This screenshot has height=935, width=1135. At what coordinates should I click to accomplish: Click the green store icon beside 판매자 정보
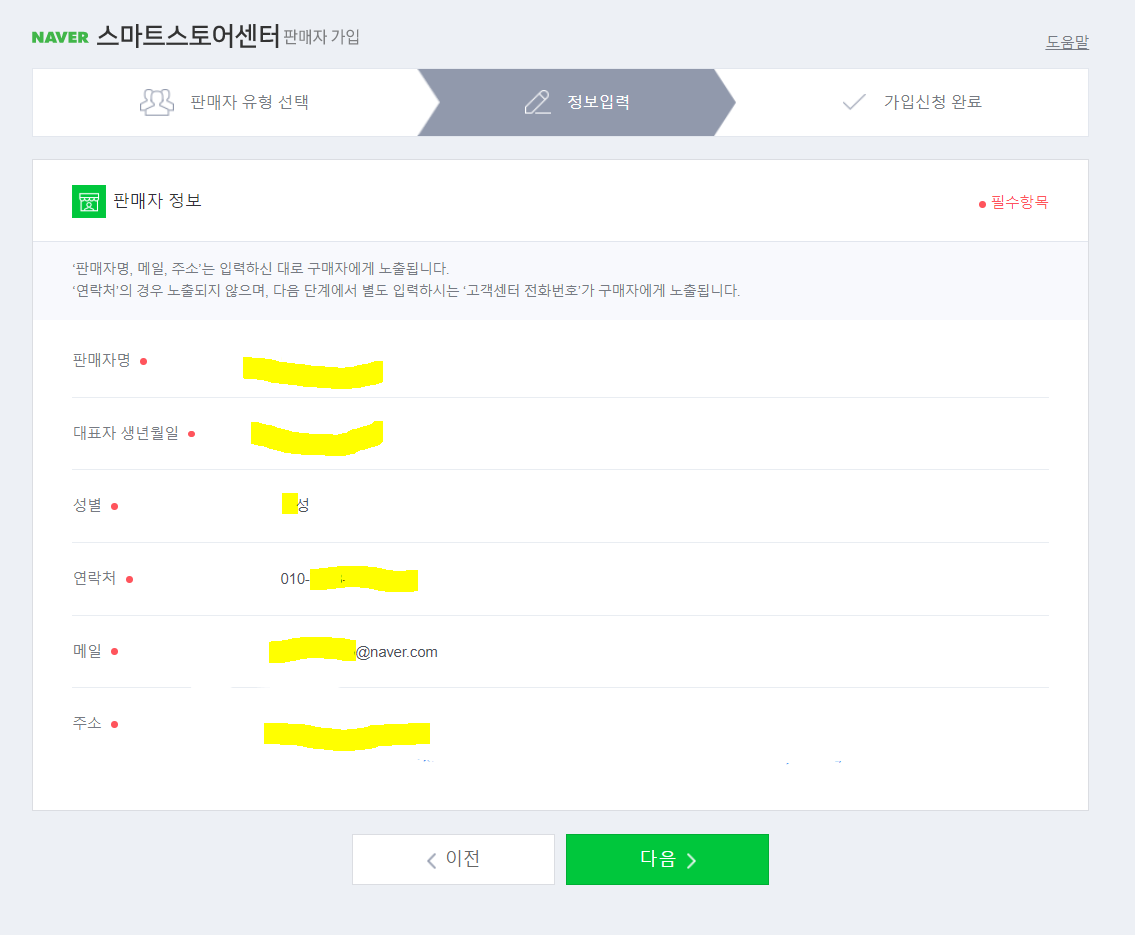point(89,201)
